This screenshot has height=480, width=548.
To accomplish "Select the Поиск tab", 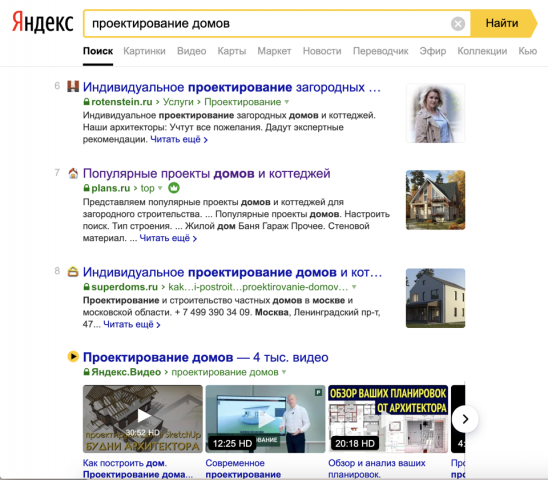I will [x=98, y=51].
